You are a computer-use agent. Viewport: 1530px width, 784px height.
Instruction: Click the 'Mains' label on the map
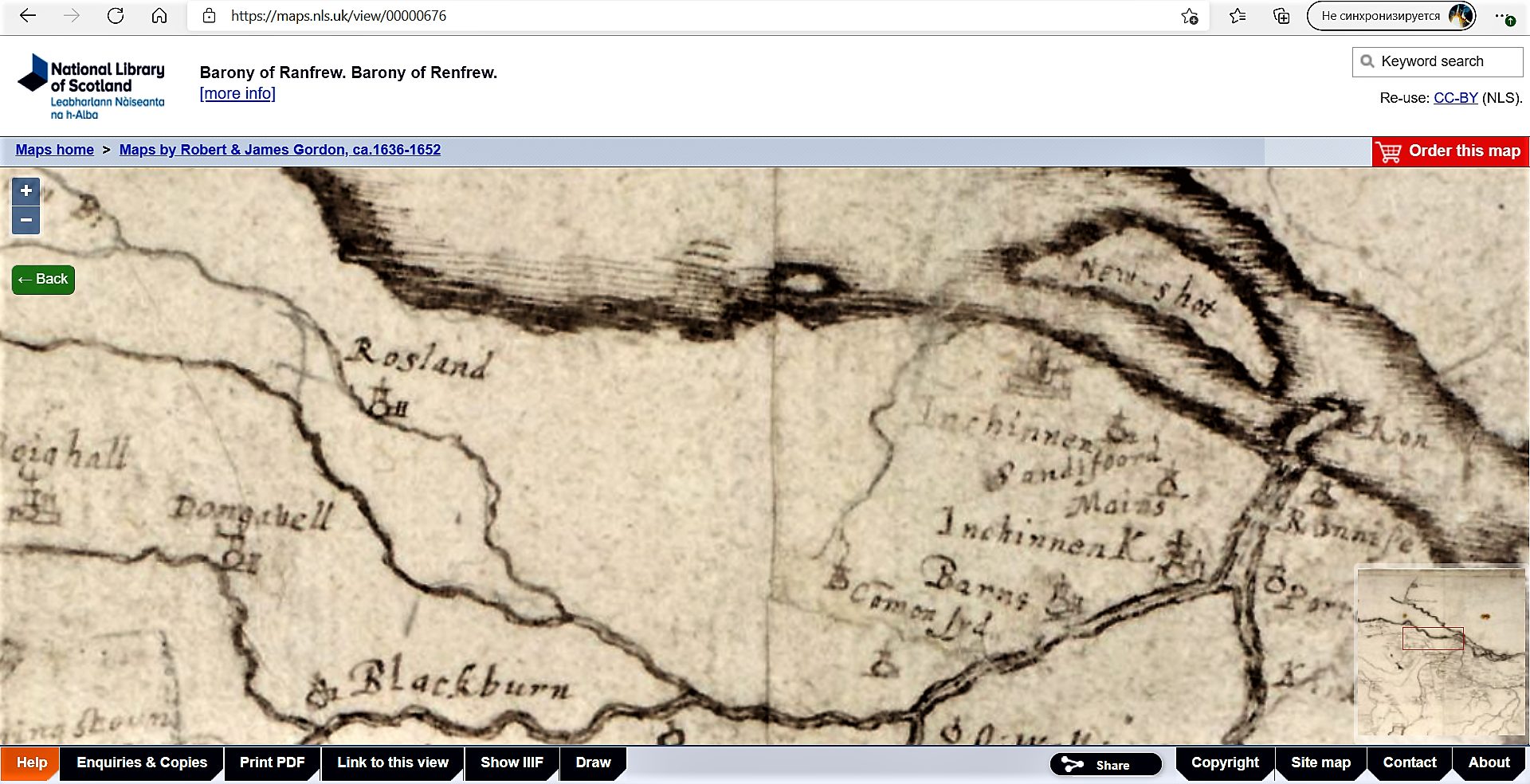[1119, 505]
